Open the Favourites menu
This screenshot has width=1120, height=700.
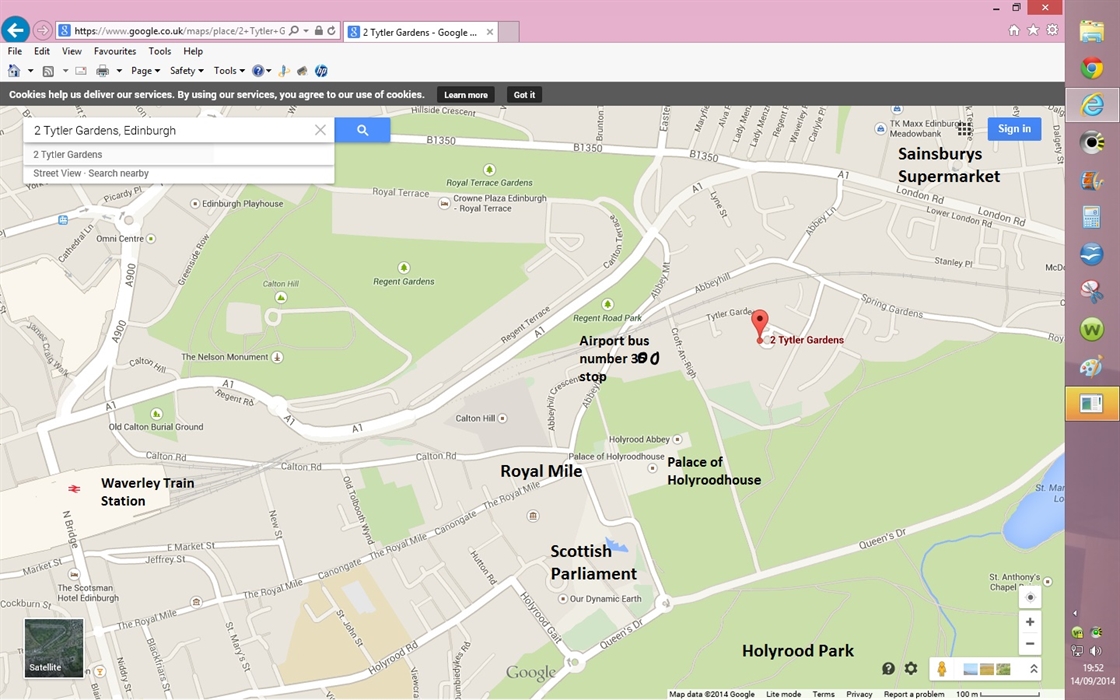click(115, 51)
